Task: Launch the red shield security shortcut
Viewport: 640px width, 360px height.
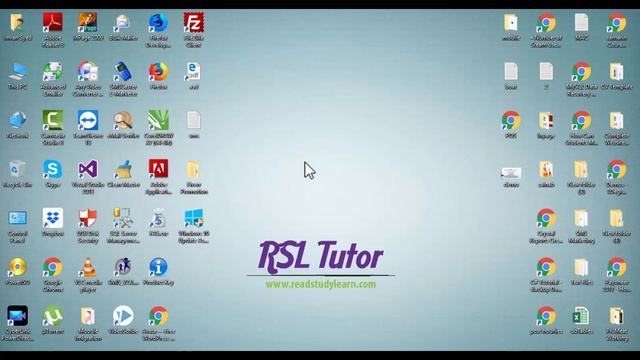Action: pyautogui.click(x=88, y=218)
